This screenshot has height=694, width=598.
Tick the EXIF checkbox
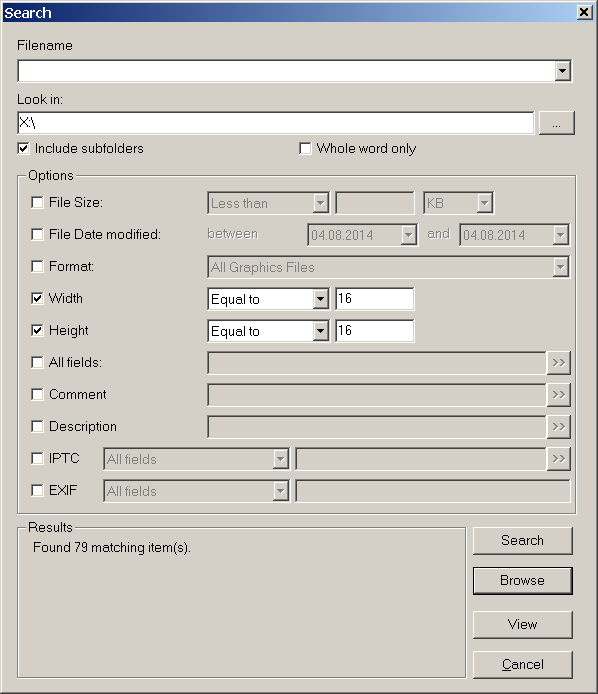click(x=37, y=490)
